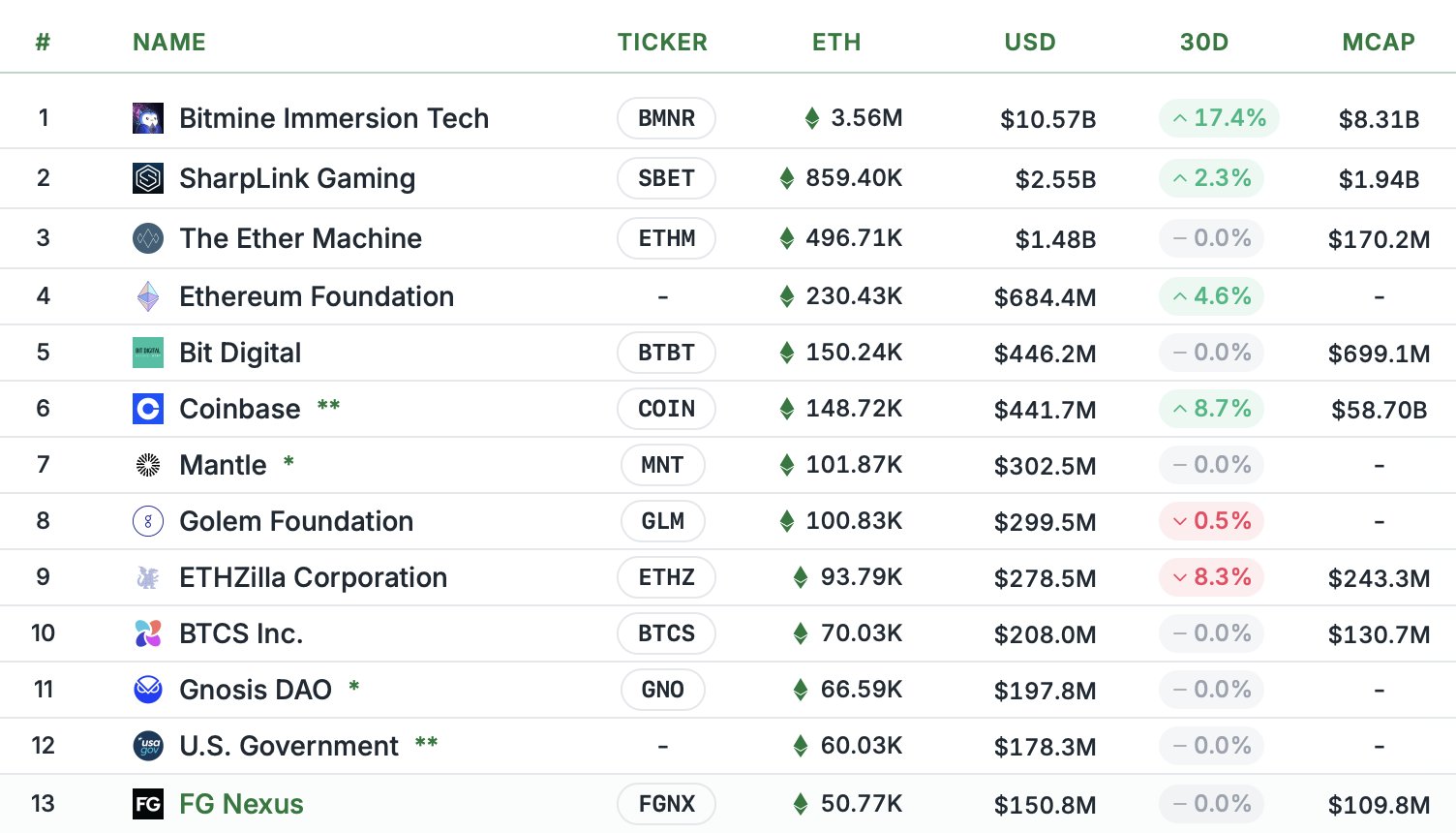1456x833 pixels.
Task: Open the Golem Foundation row name
Action: (x=296, y=521)
